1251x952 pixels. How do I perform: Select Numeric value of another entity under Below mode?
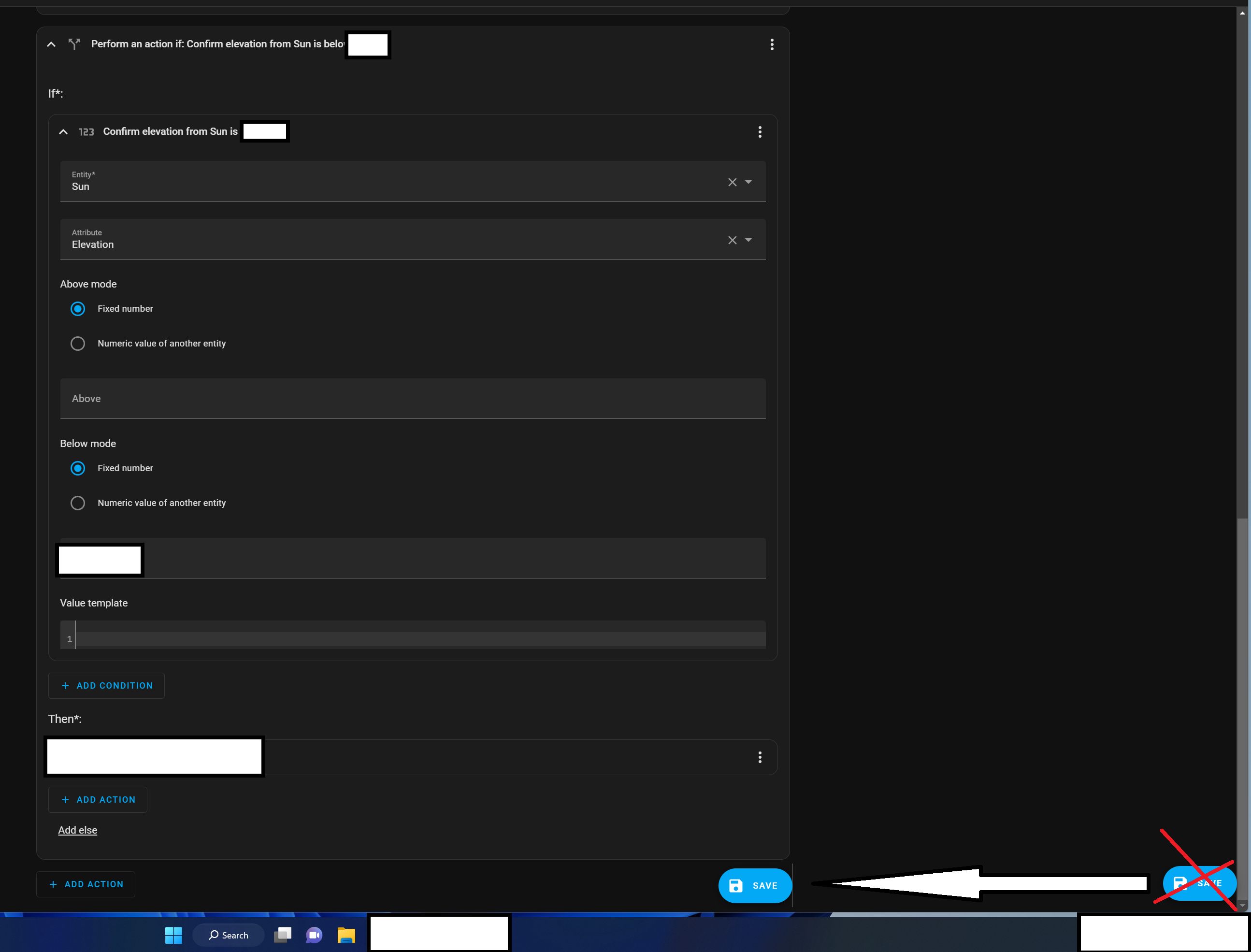pyautogui.click(x=78, y=503)
